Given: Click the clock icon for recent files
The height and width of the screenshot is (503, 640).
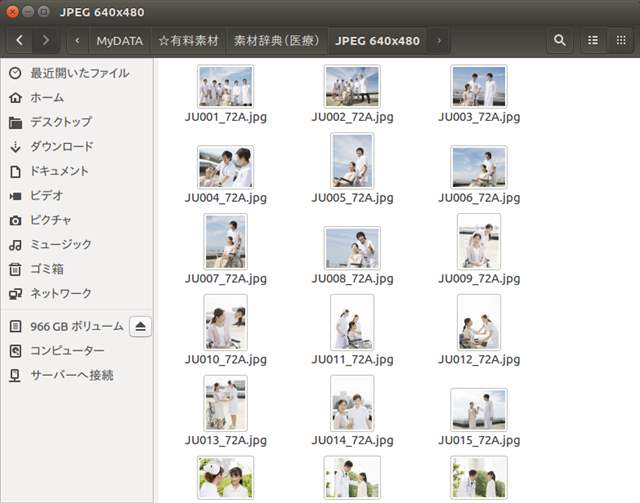Looking at the screenshot, I should coord(16,73).
